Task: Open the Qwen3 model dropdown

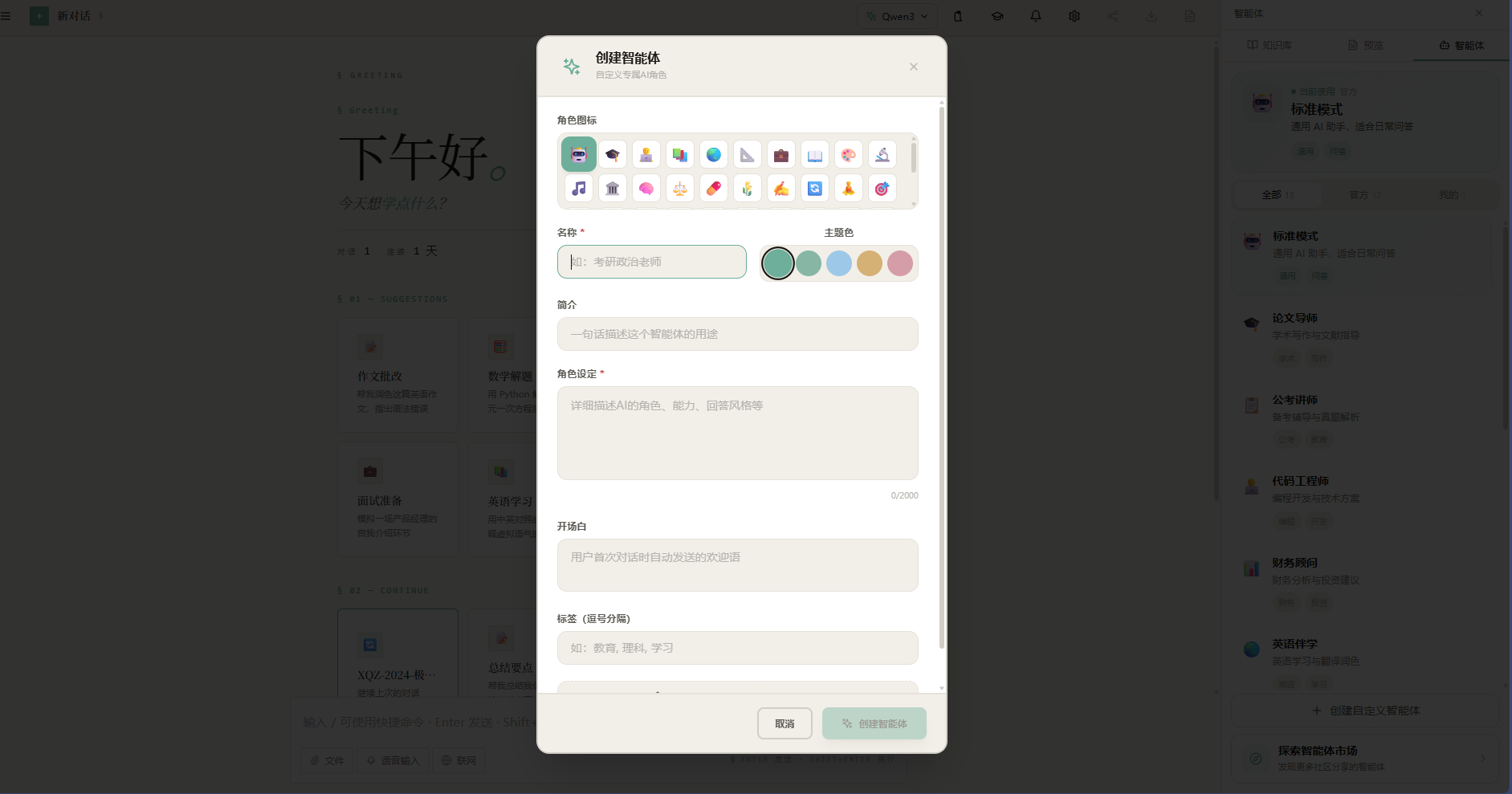Action: pyautogui.click(x=897, y=16)
